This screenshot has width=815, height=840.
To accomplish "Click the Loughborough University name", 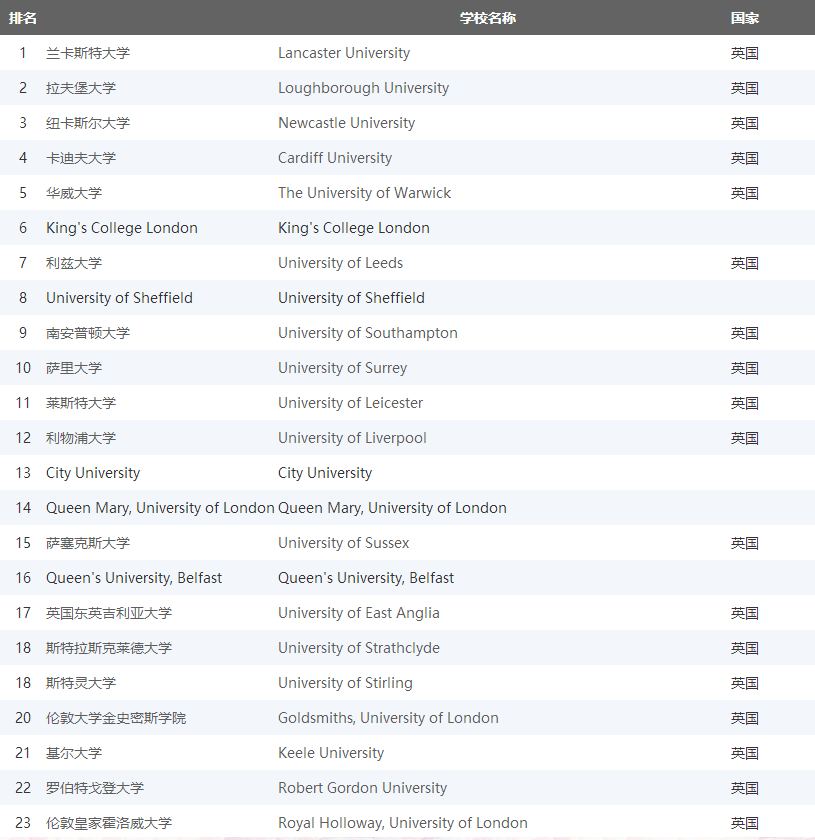I will pos(363,88).
